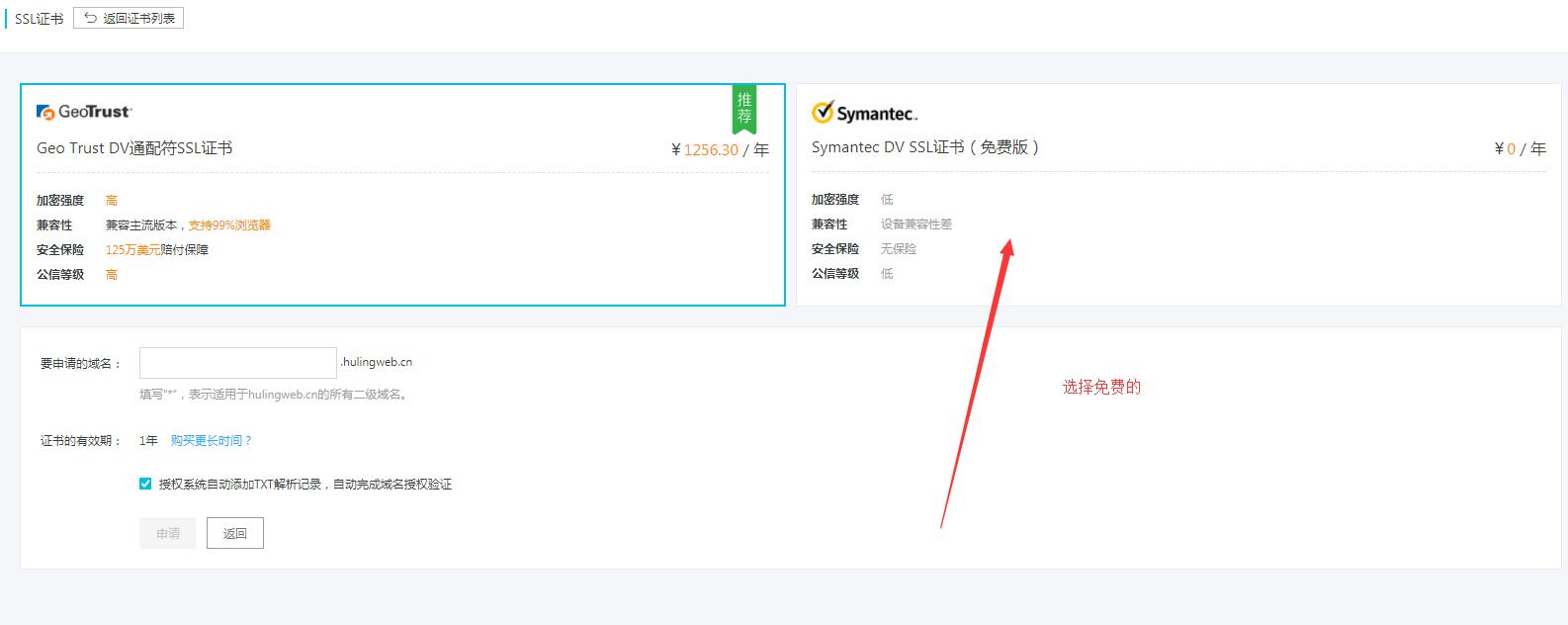The image size is (1568, 625).
Task: Click the GeoTrust logo
Action: pyautogui.click(x=84, y=112)
